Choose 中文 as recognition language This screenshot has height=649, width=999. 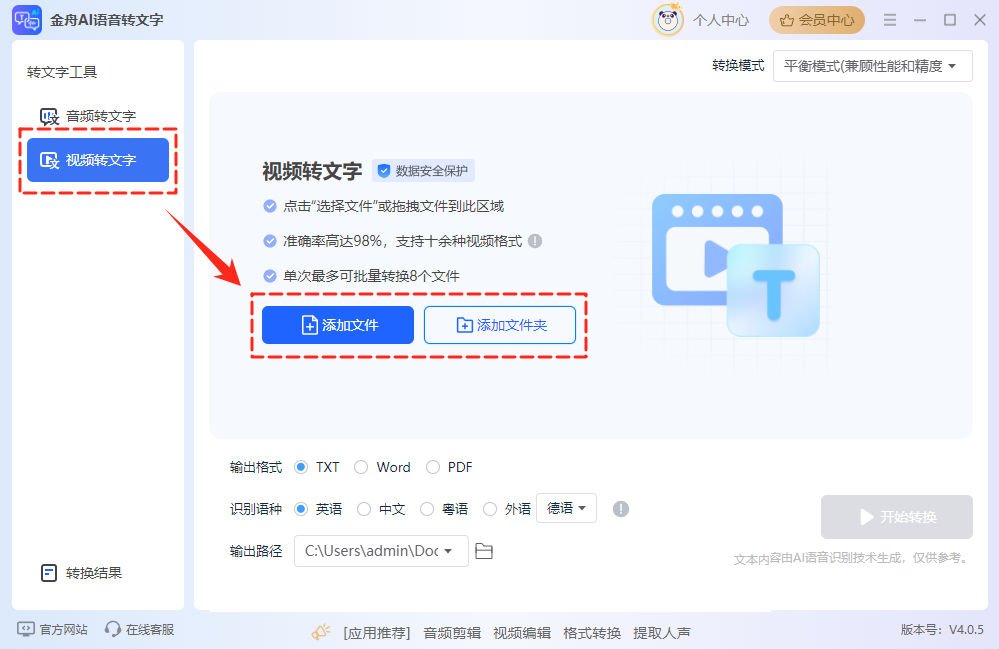coord(365,509)
